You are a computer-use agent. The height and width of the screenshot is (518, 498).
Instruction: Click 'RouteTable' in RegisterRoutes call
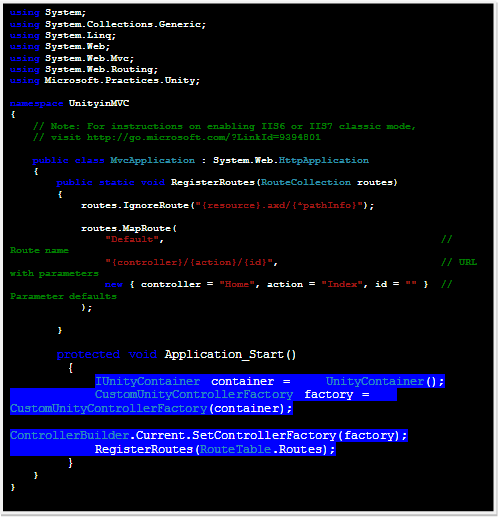(x=235, y=450)
